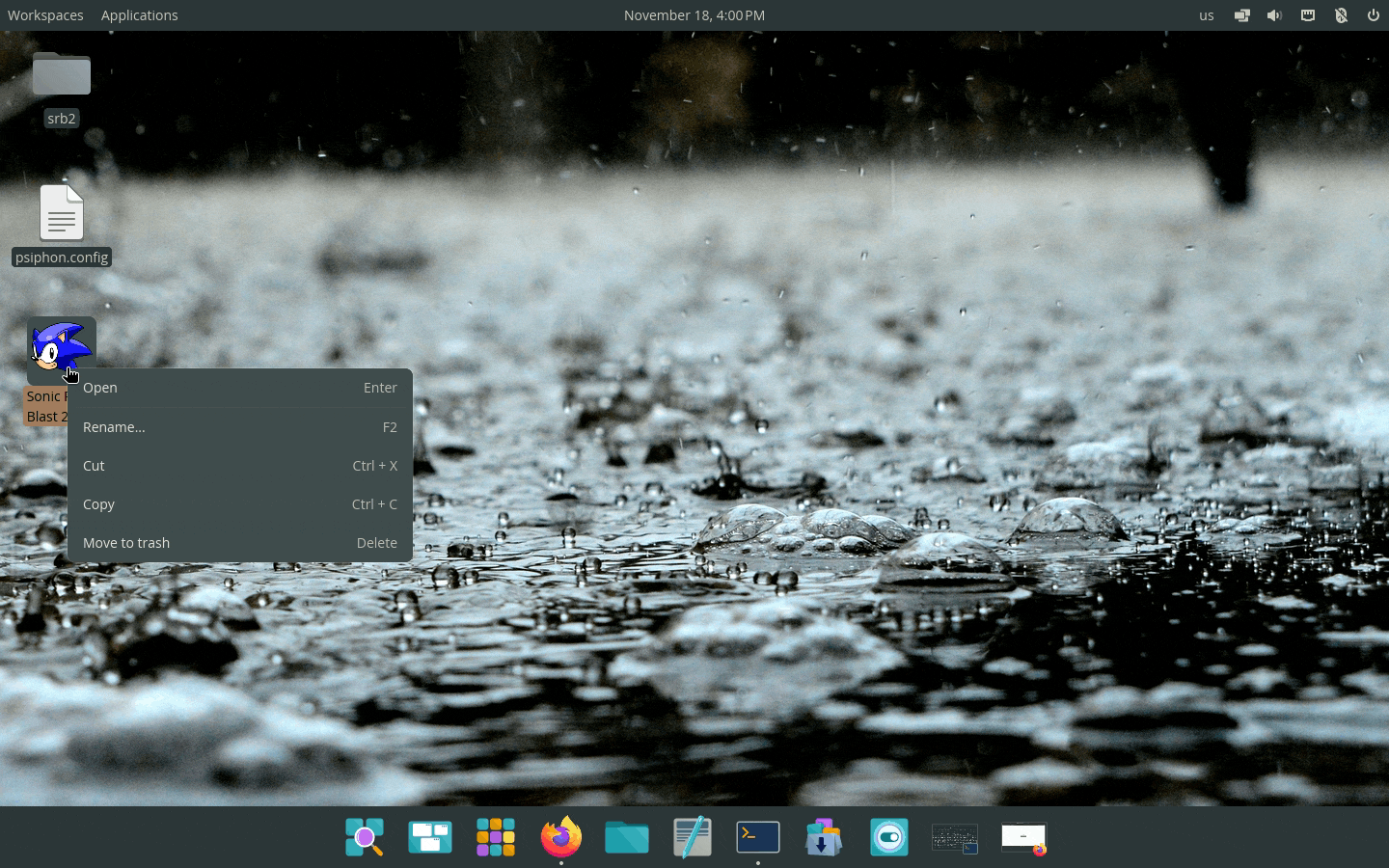Viewport: 1389px width, 868px height.
Task: Open the volume speaker icon in top bar
Action: (x=1275, y=15)
